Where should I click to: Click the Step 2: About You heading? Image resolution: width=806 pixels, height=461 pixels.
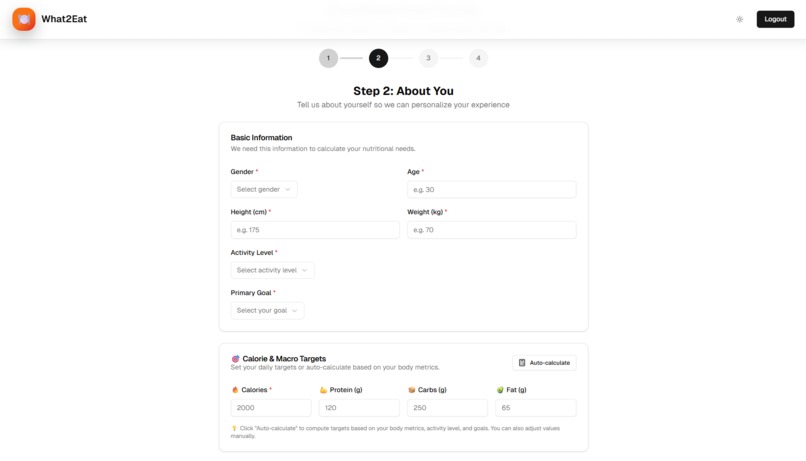point(403,91)
